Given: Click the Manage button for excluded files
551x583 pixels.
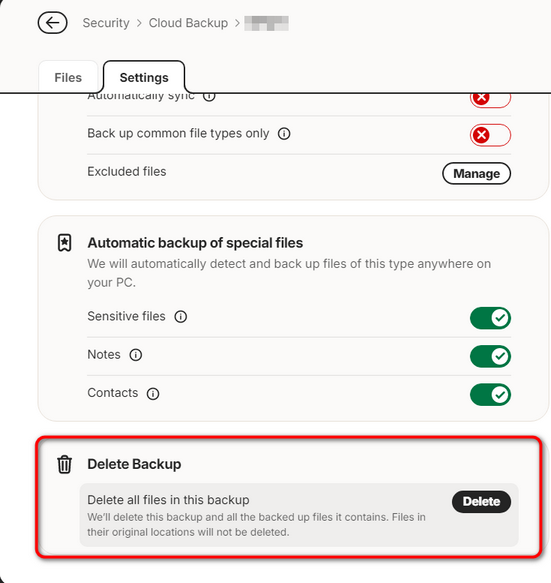Looking at the screenshot, I should (x=476, y=173).
